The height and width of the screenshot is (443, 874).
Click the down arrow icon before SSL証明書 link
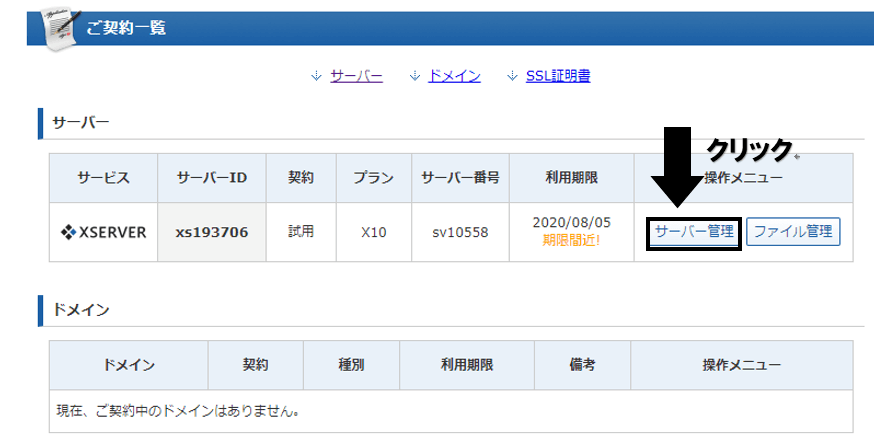(x=512, y=76)
